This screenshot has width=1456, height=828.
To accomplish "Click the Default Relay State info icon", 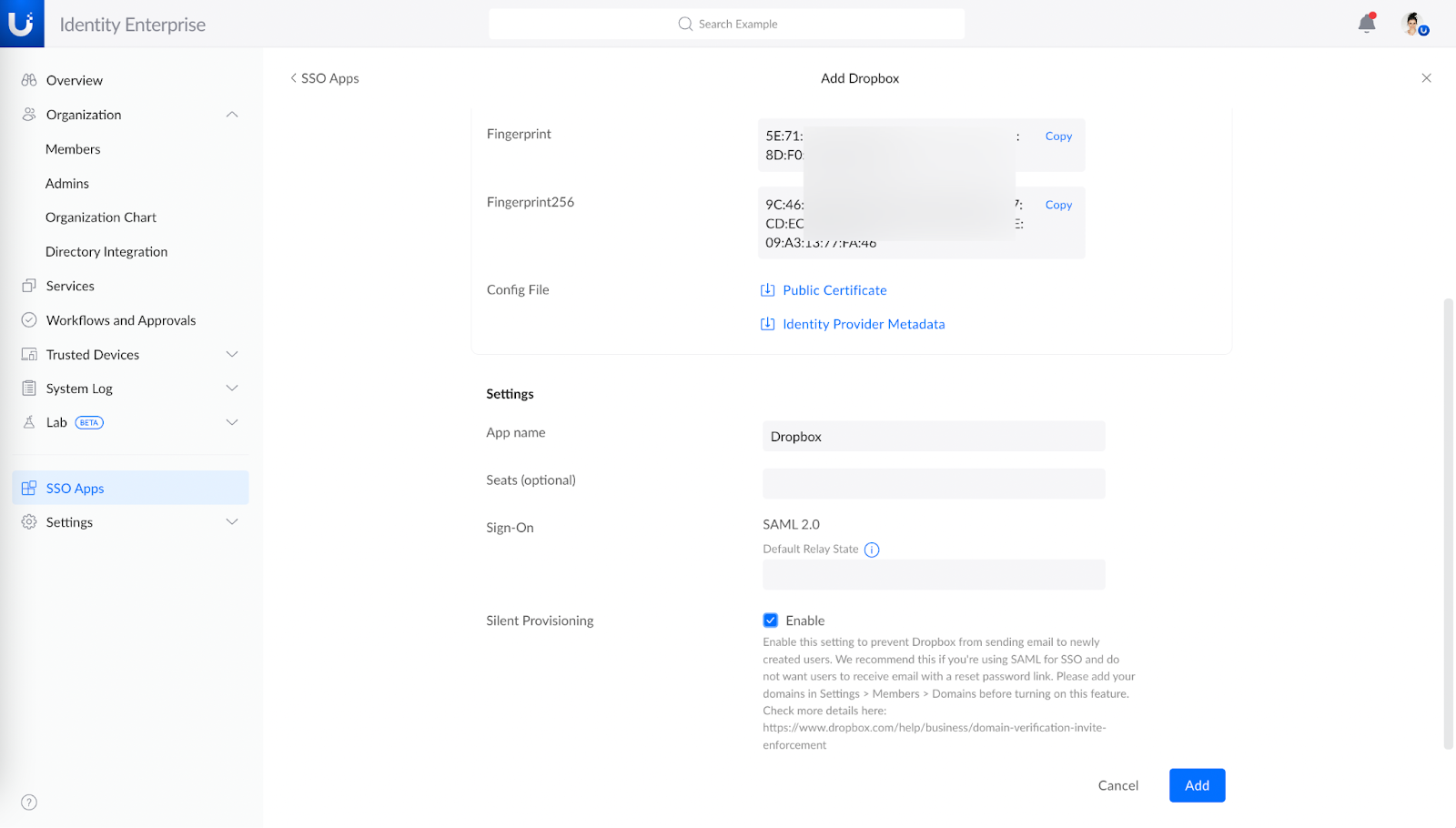I will coord(872,550).
